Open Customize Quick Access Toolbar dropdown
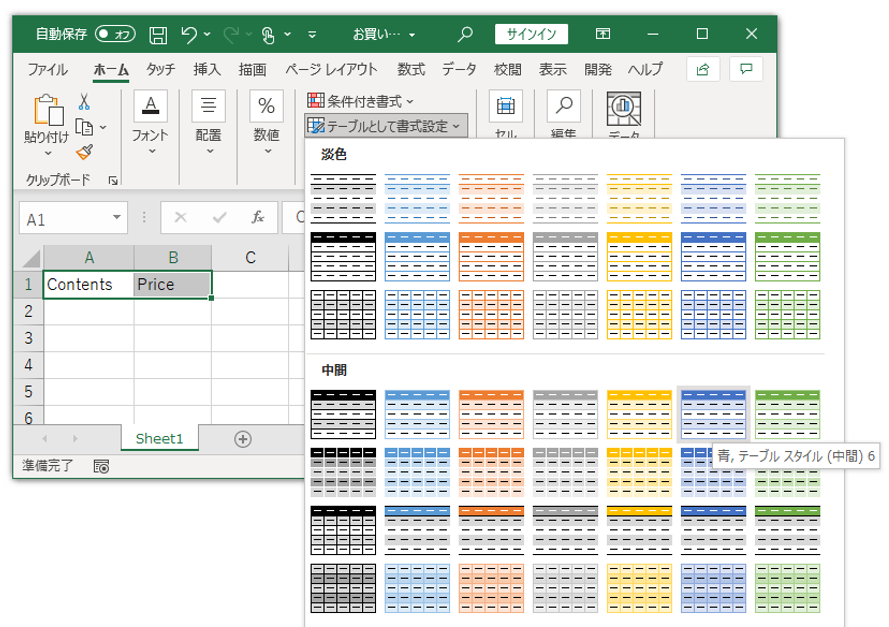 coord(312,35)
